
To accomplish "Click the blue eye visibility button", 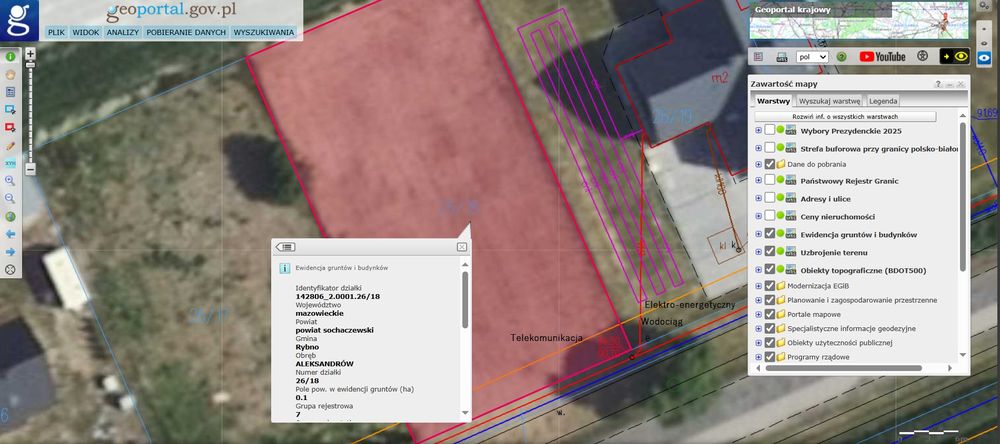I will pos(985,57).
